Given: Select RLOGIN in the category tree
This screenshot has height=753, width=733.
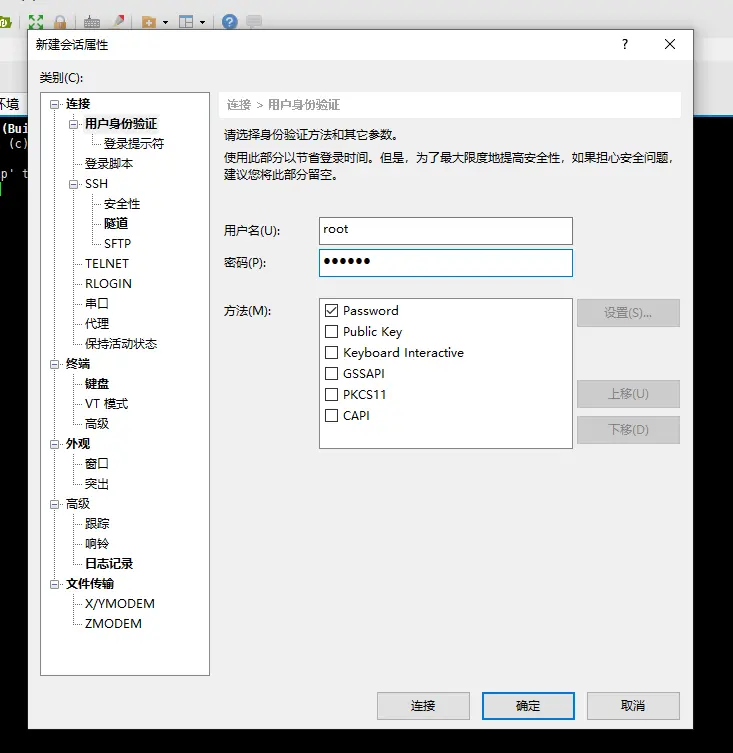Looking at the screenshot, I should click(x=108, y=284).
